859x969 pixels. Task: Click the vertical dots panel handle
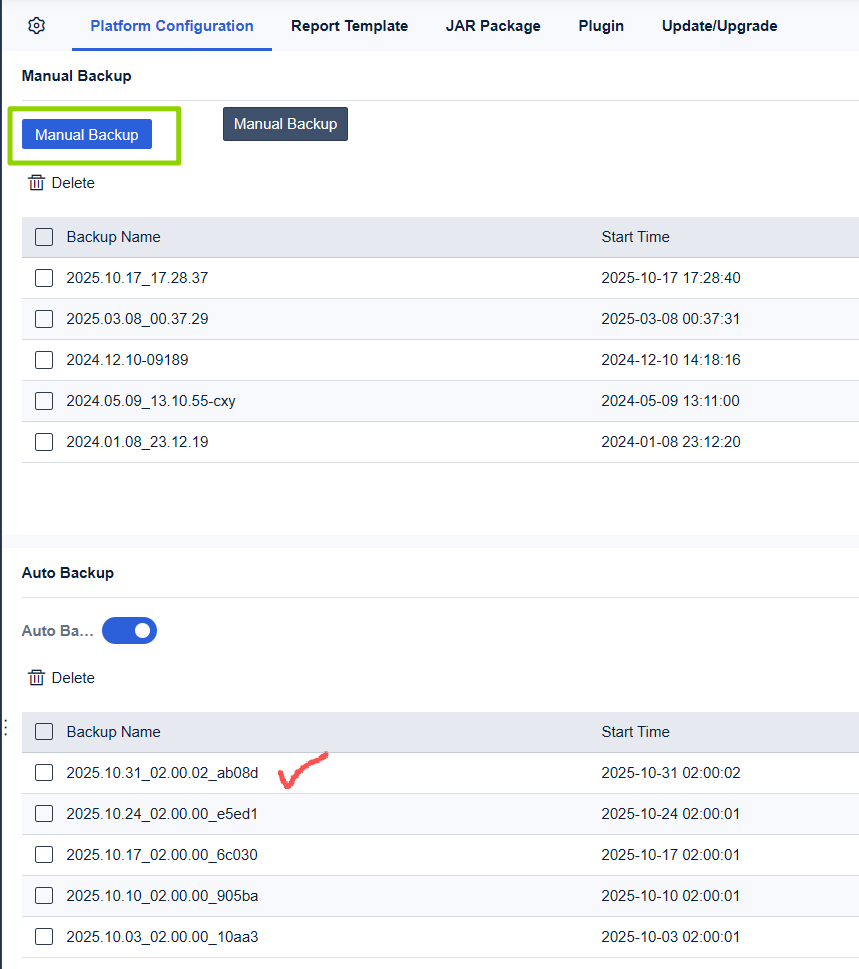[6, 727]
